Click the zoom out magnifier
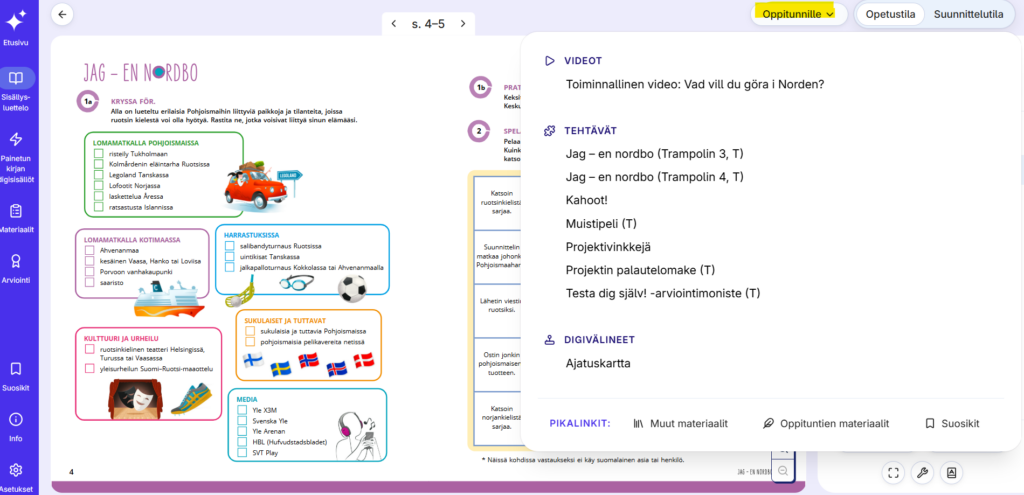The width and height of the screenshot is (1024, 495). (x=783, y=471)
